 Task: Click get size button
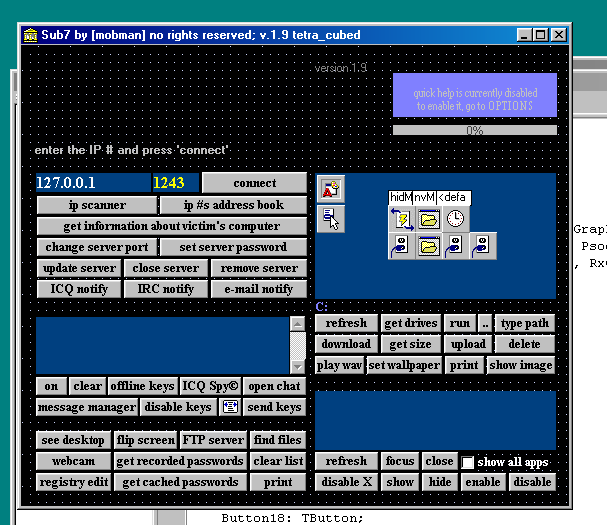pyautogui.click(x=411, y=344)
